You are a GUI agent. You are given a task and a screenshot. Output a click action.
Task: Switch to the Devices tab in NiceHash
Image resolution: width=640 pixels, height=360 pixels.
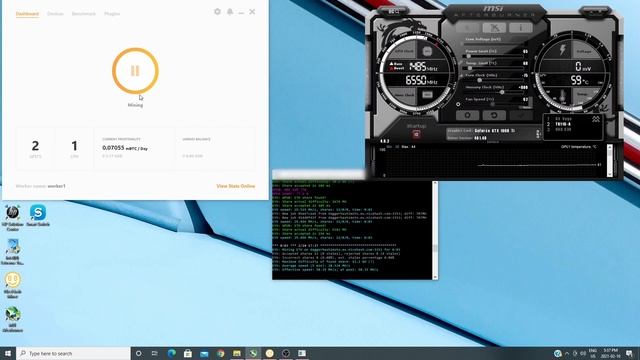point(55,13)
